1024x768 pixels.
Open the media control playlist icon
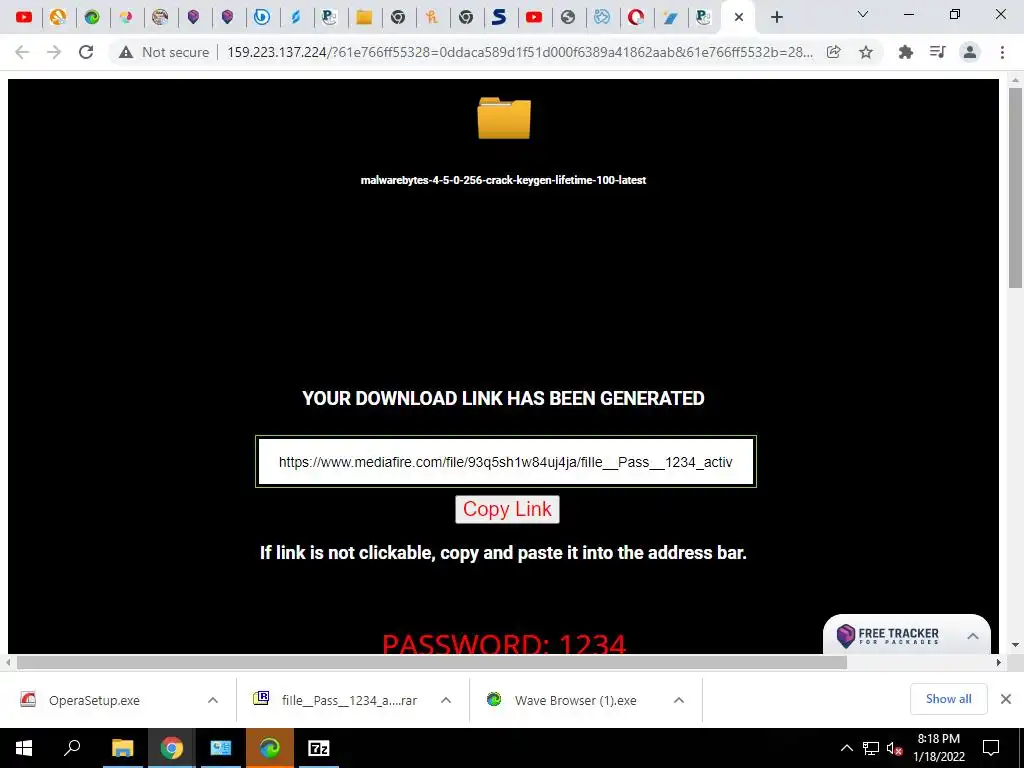[938, 52]
